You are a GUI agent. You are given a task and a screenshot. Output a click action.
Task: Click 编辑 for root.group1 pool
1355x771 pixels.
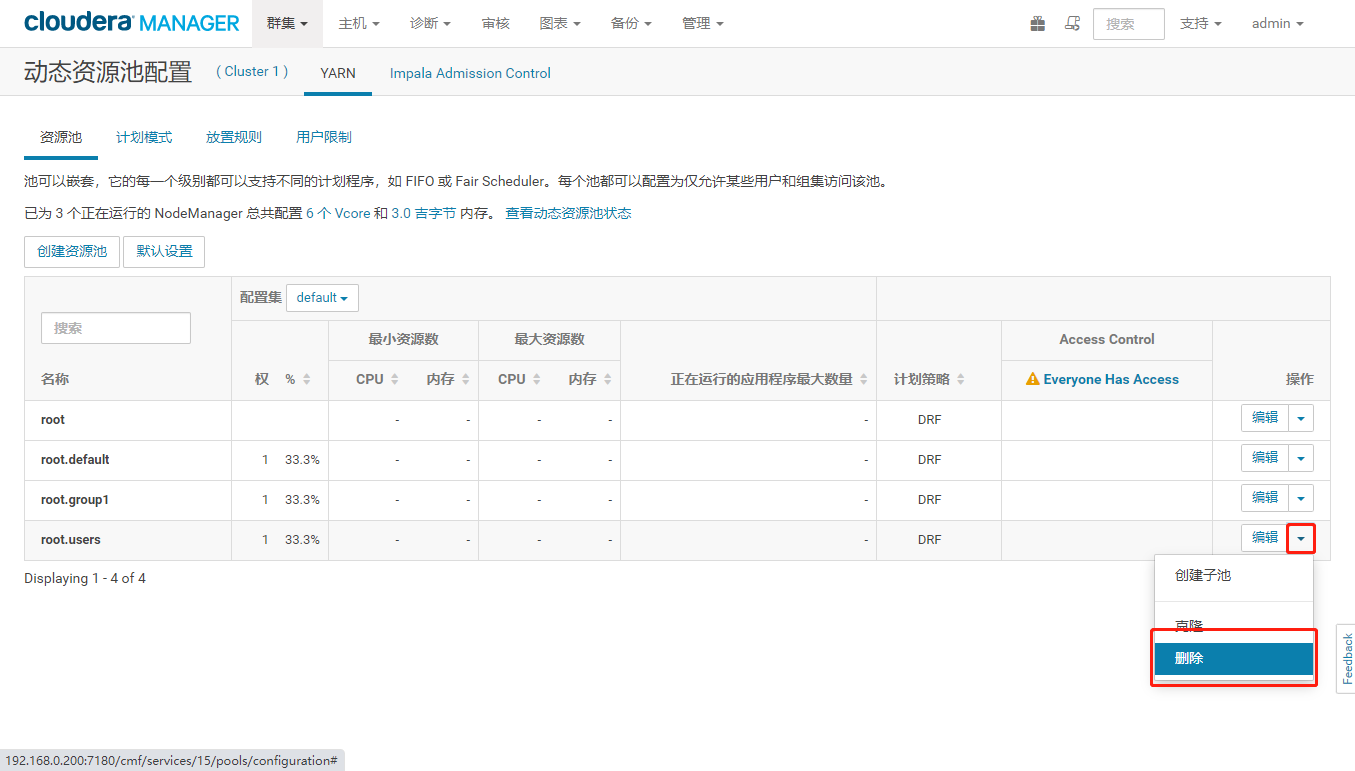pyautogui.click(x=1265, y=498)
